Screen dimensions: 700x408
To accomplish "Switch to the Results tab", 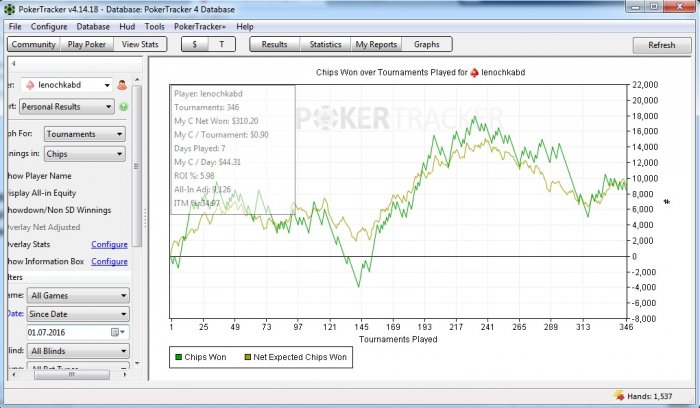I will [275, 44].
